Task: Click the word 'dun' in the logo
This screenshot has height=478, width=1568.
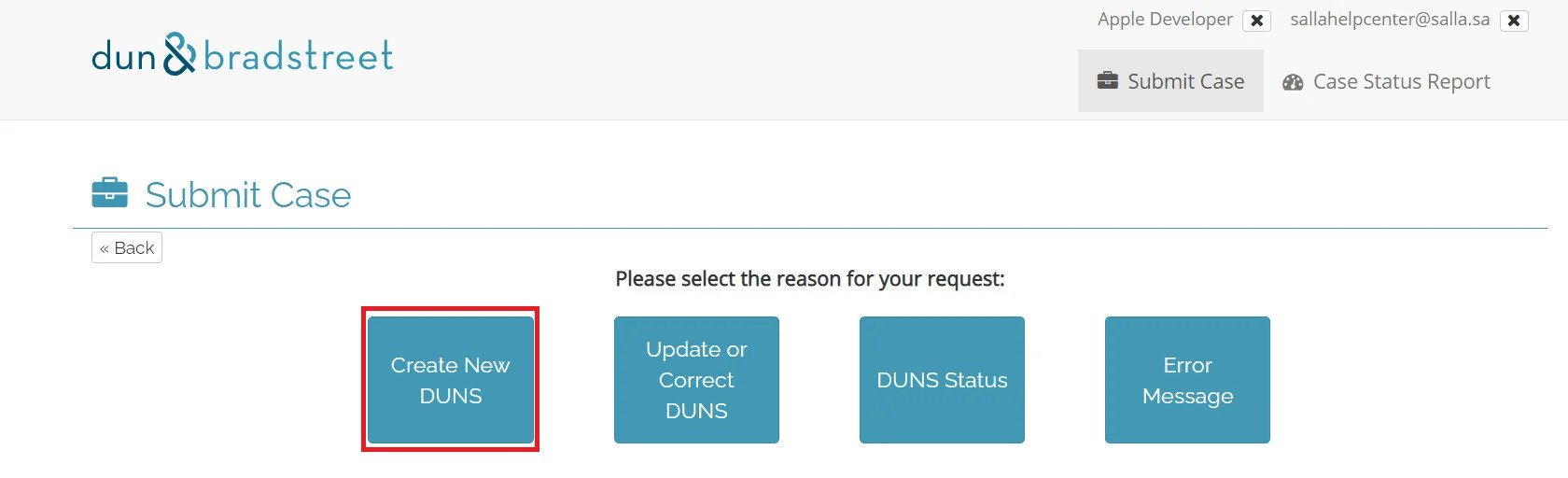Action: click(123, 58)
